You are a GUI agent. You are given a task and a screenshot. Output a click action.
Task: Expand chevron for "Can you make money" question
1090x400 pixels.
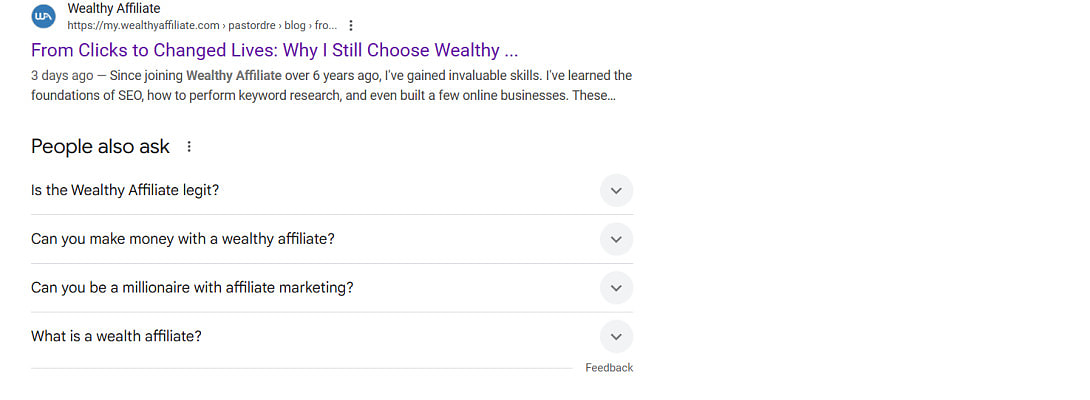pos(616,239)
